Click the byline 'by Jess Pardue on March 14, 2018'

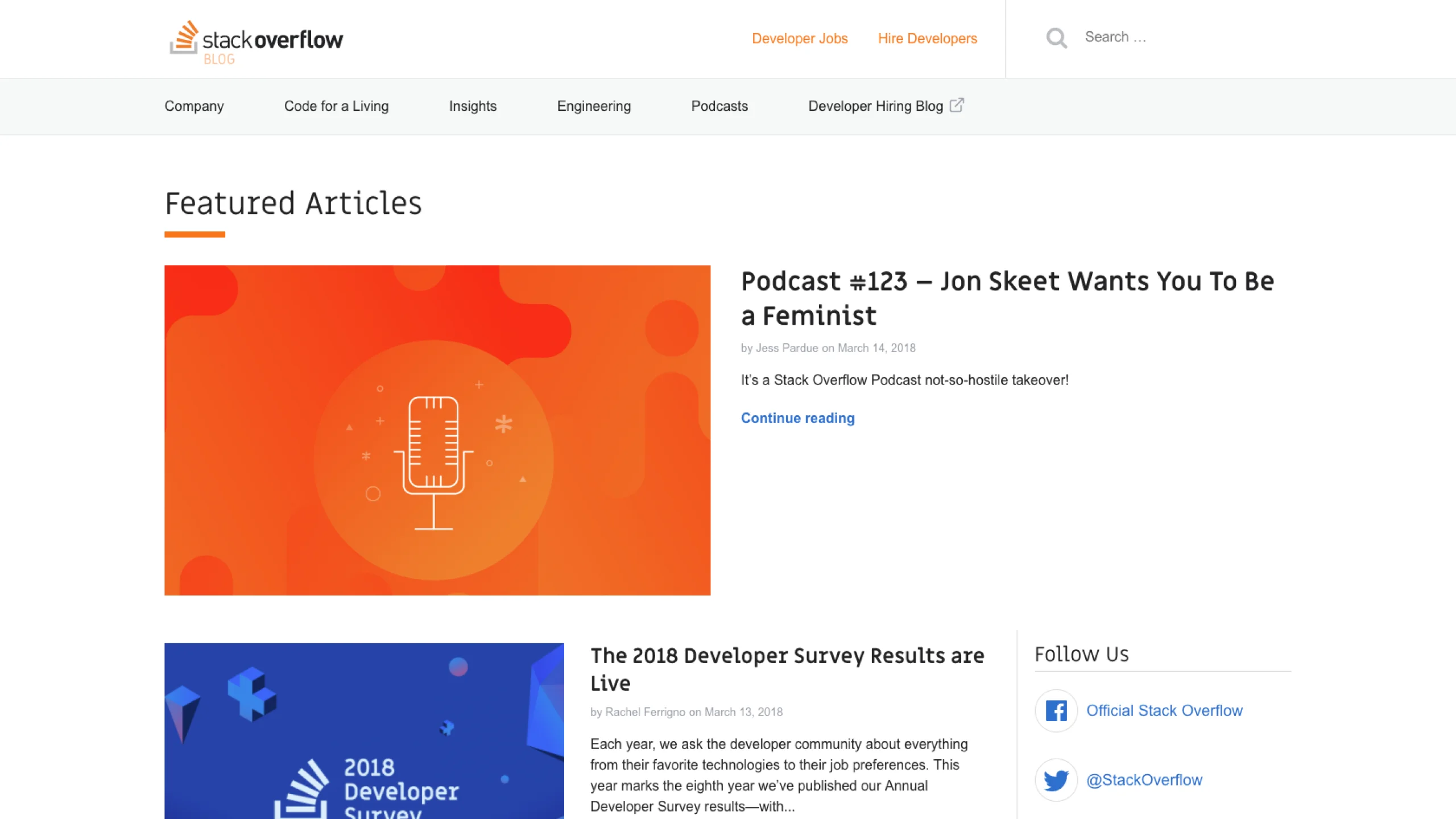(x=828, y=348)
